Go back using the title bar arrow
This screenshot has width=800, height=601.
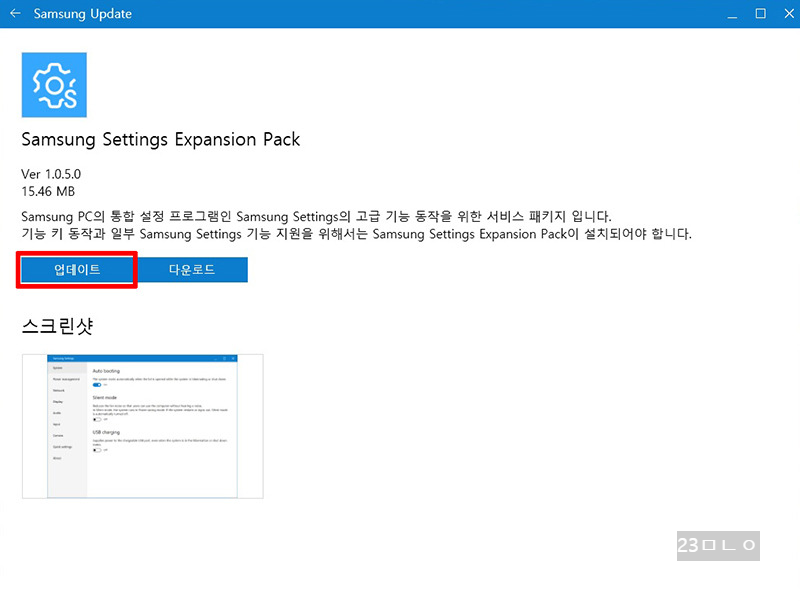coord(15,13)
